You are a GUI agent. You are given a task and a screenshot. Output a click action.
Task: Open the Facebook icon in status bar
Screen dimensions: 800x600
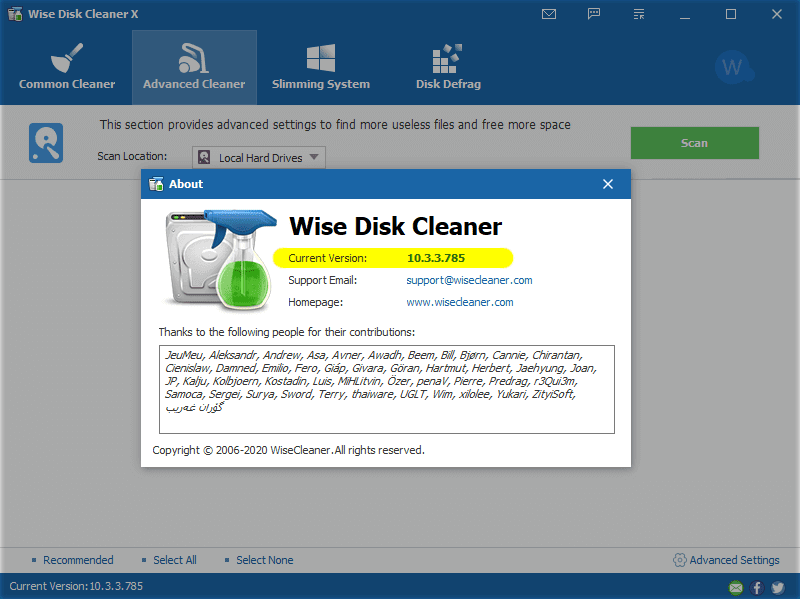757,588
